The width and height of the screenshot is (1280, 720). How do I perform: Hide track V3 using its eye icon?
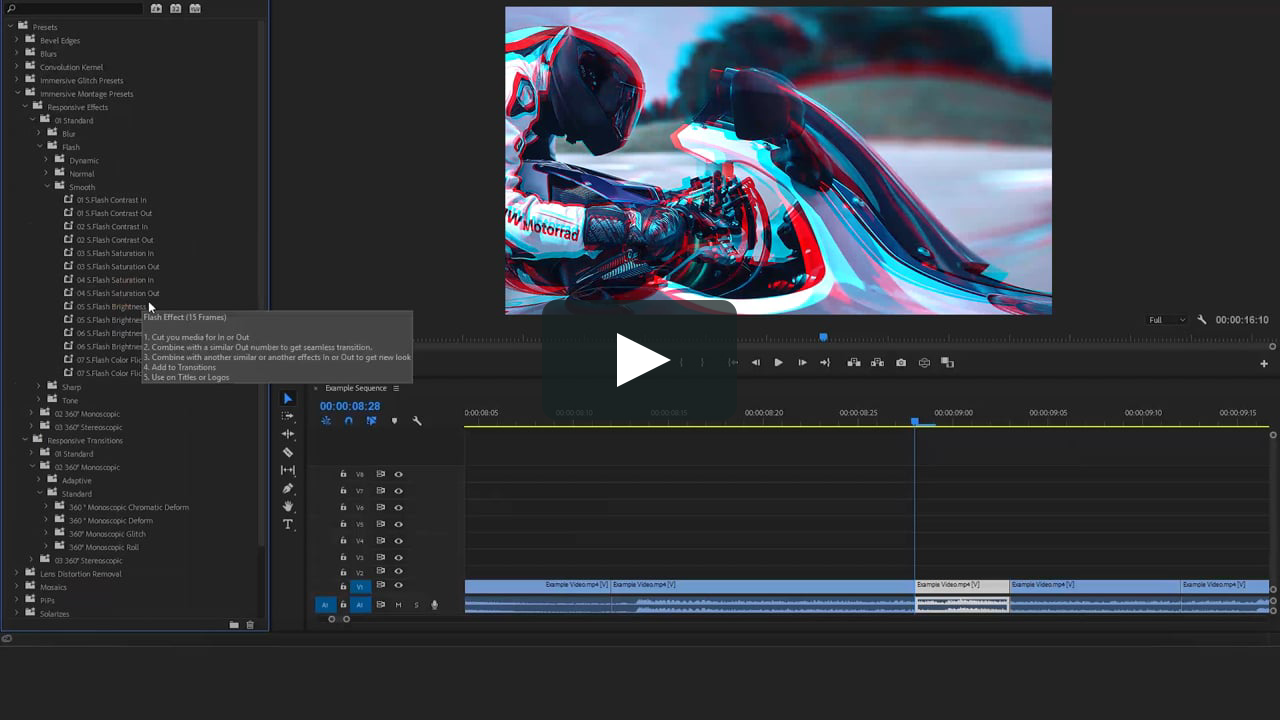(398, 557)
